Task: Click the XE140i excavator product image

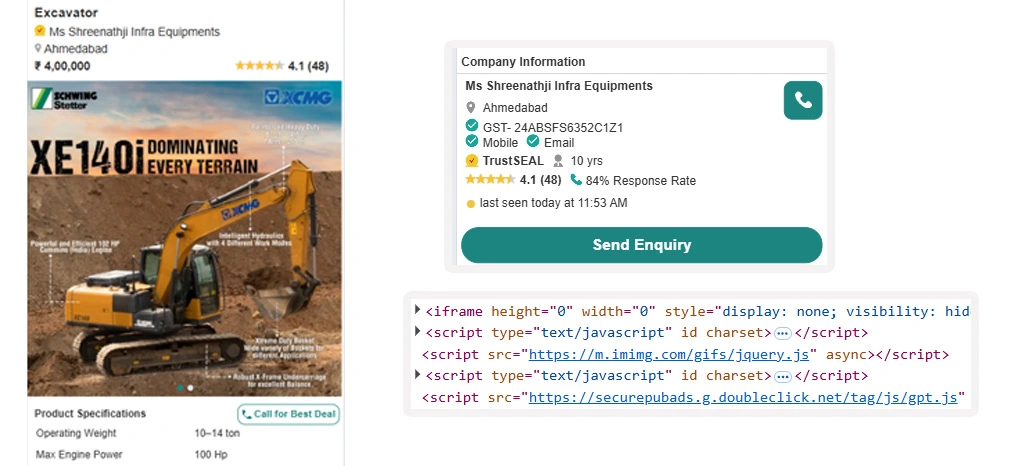Action: click(184, 240)
